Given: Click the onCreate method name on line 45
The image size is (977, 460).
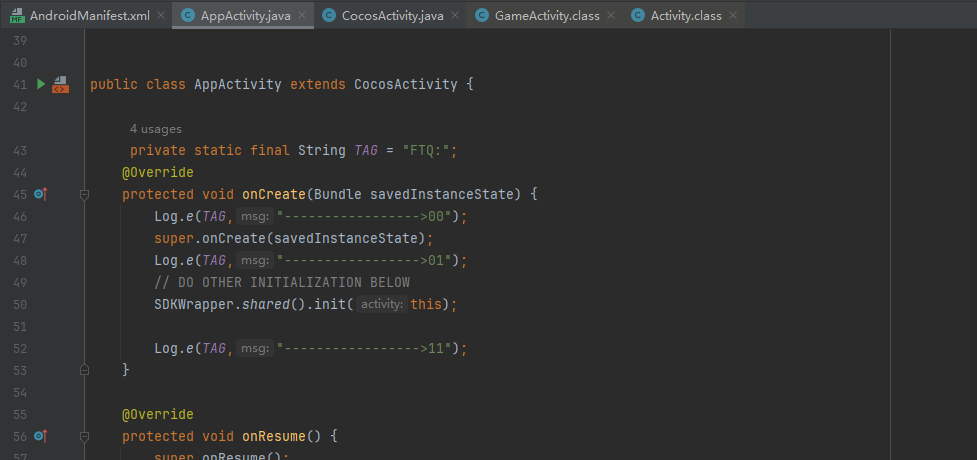Looking at the screenshot, I should pos(274,194).
